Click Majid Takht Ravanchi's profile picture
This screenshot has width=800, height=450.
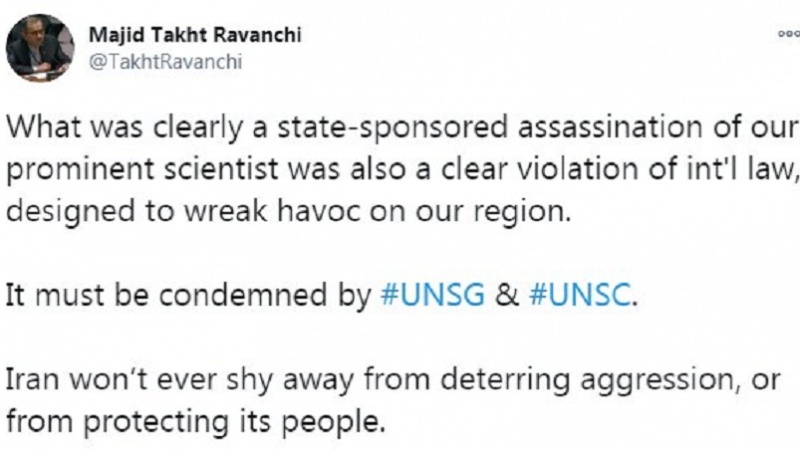click(x=40, y=47)
